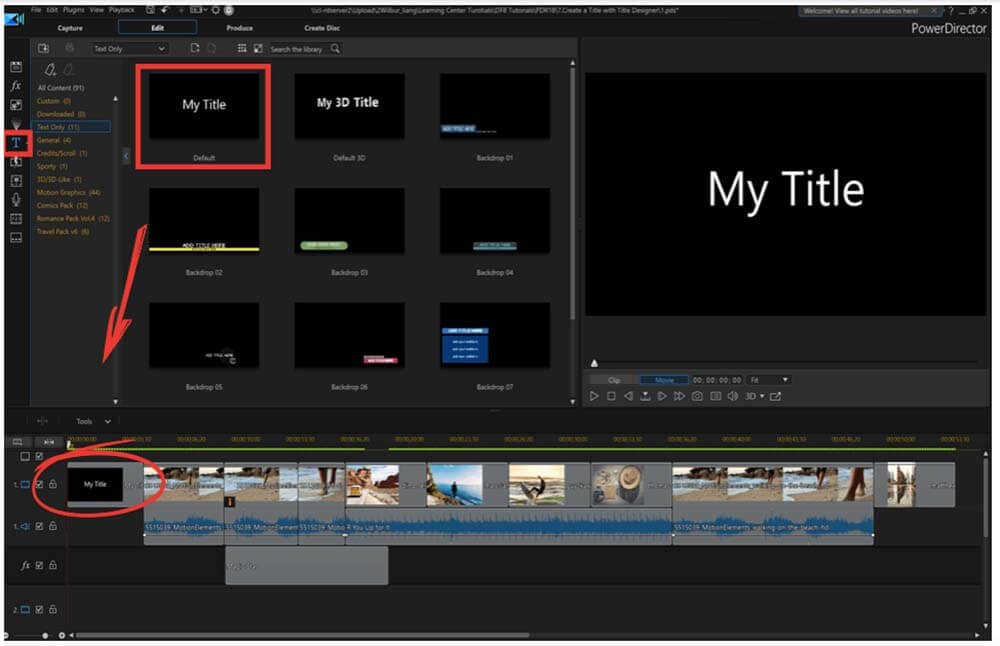Screen dimensions: 1000x646
Task: Select Motion Graphics (44) tag
Action: [x=68, y=193]
